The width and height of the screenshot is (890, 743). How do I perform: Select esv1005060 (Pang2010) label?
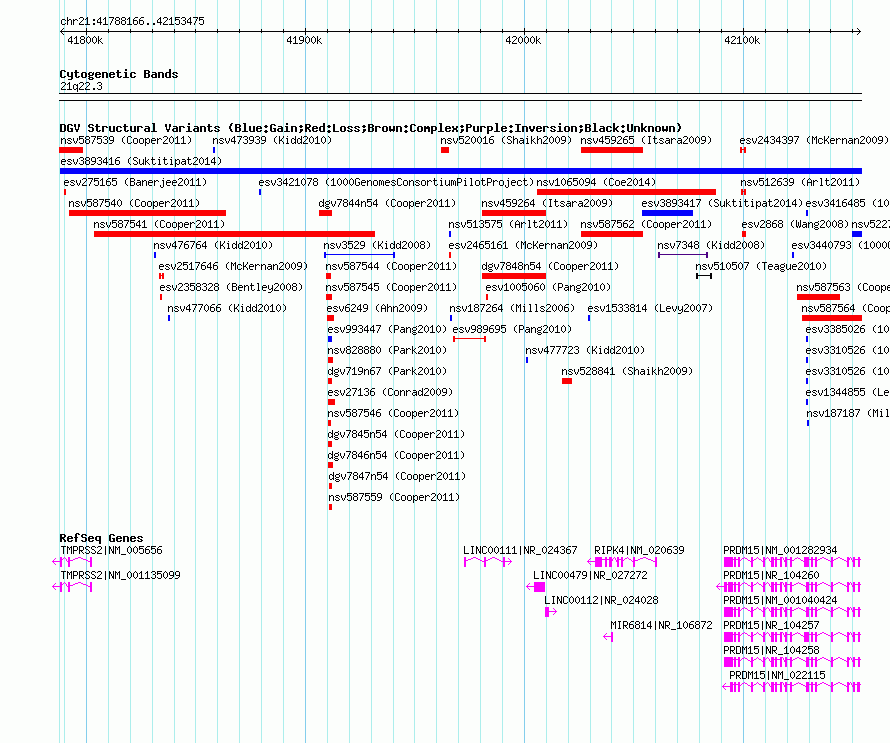(x=548, y=287)
